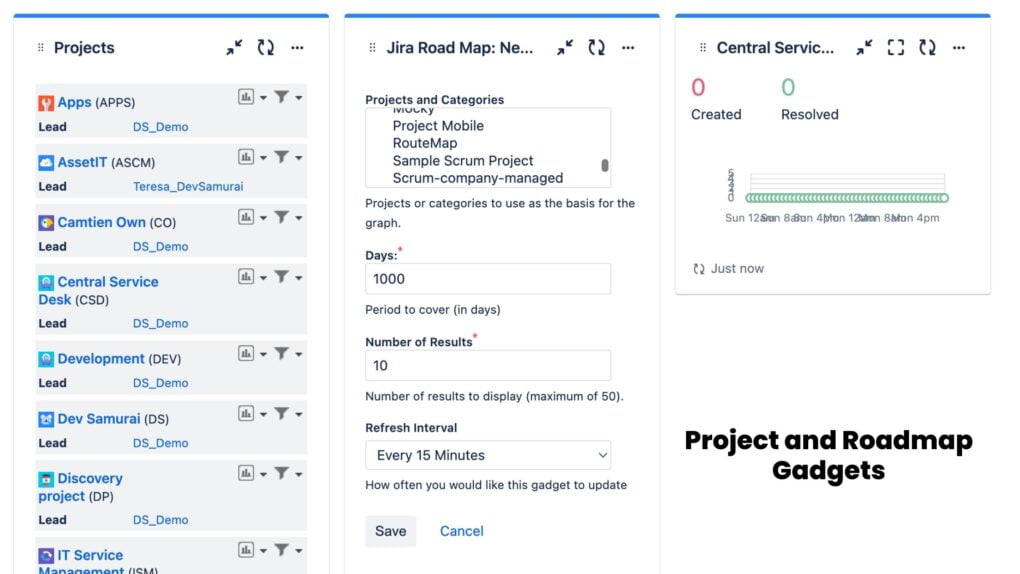
Task: Expand filter dropdown arrow for Development
Action: (x=299, y=354)
